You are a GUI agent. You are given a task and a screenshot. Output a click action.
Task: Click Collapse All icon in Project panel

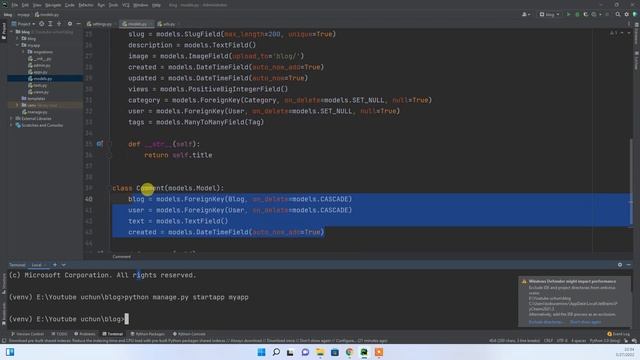[x=59, y=24]
